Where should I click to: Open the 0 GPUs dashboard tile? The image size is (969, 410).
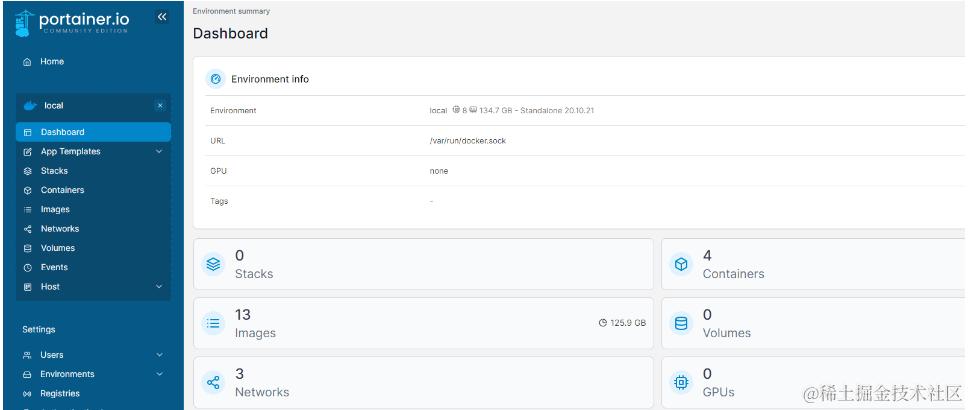815,382
